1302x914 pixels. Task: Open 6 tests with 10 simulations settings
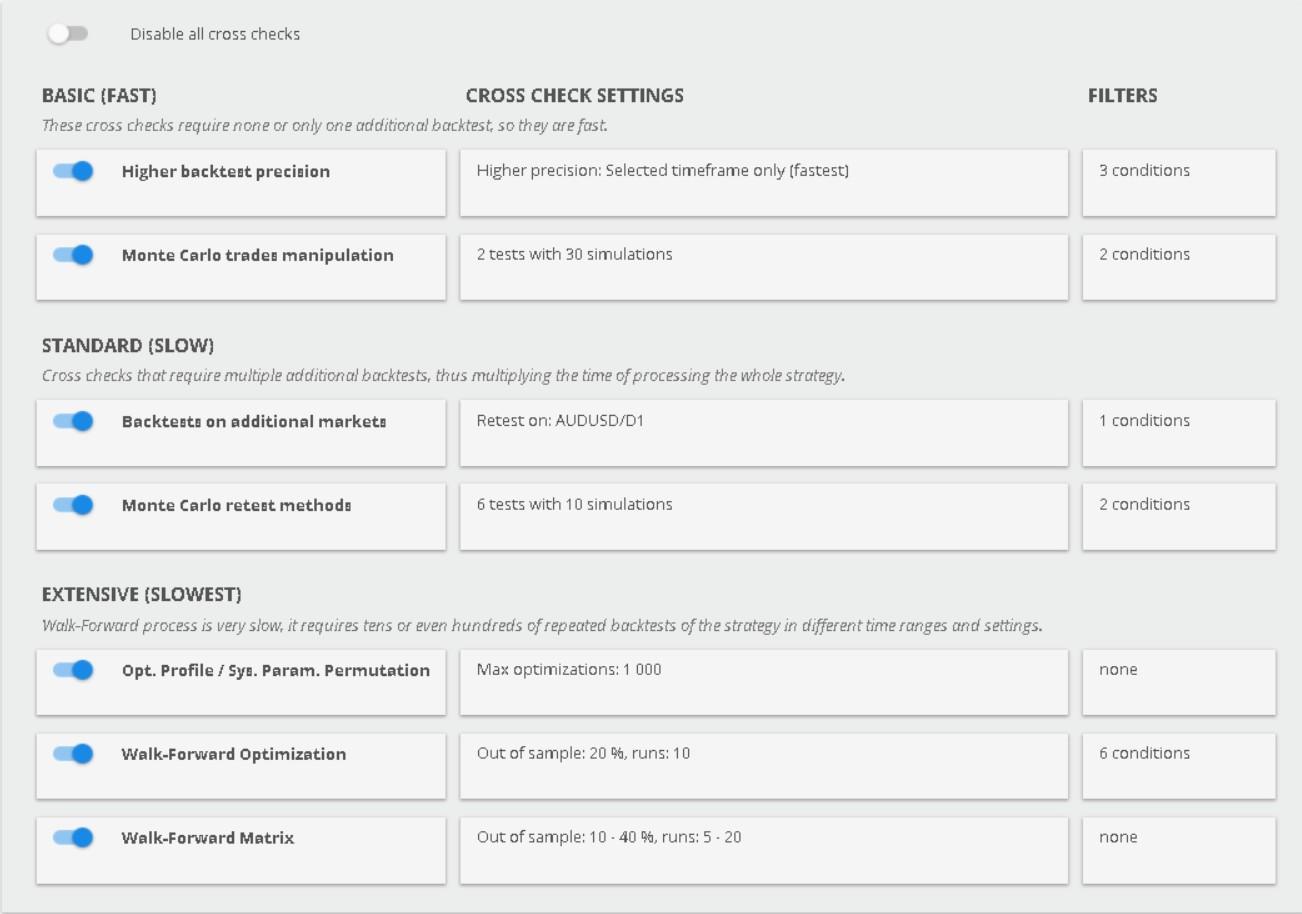[x=763, y=516]
